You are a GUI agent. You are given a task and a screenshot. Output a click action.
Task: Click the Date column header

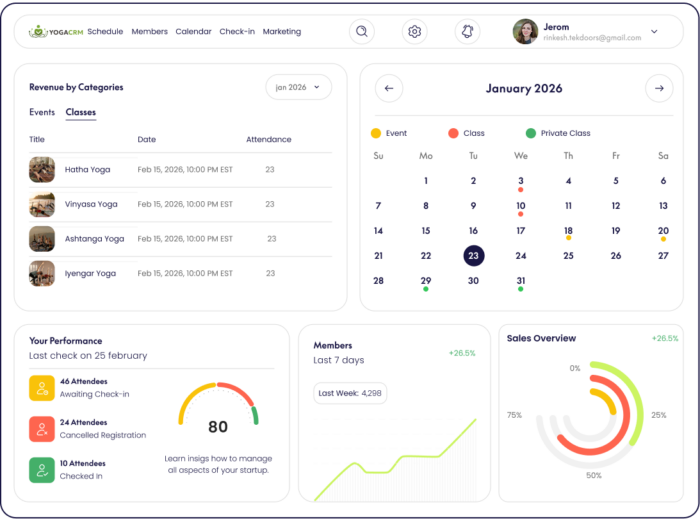pyautogui.click(x=146, y=139)
